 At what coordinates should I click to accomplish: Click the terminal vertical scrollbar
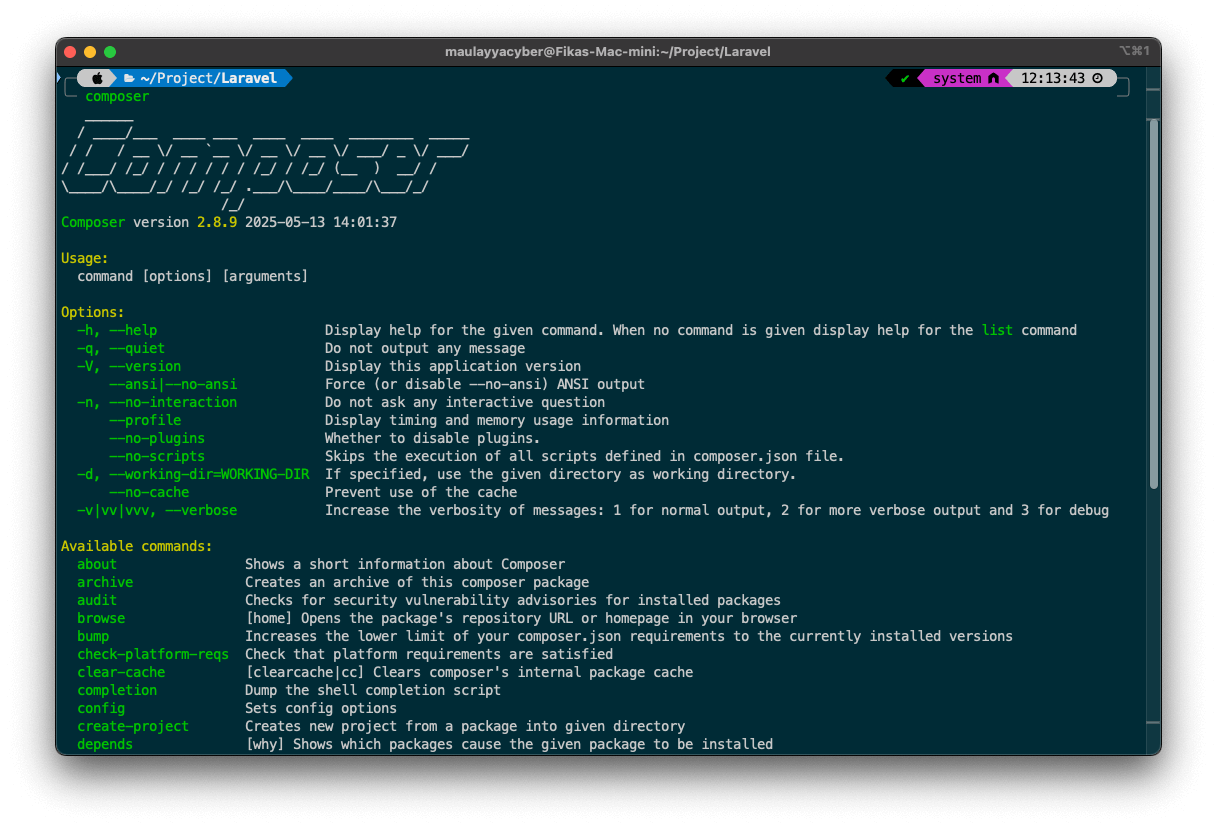(x=1154, y=303)
